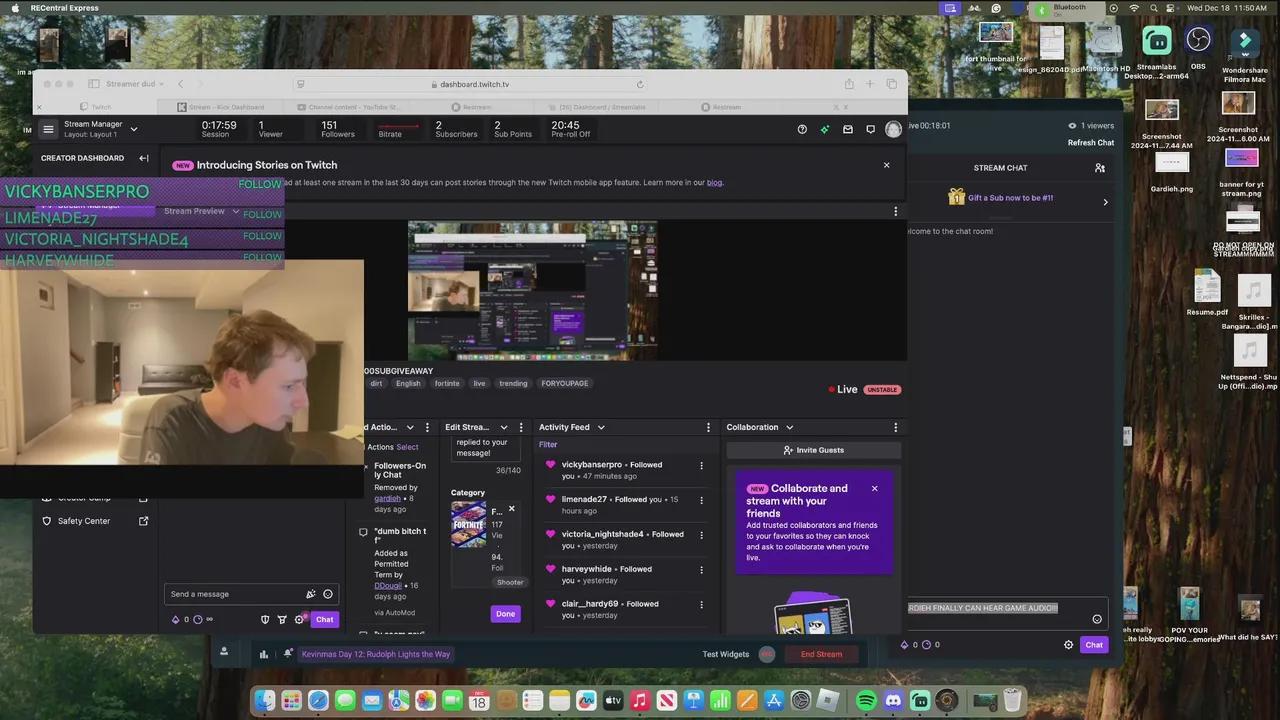
Task: Open Whispers envelope icon in dashboard top bar
Action: [x=847, y=129]
